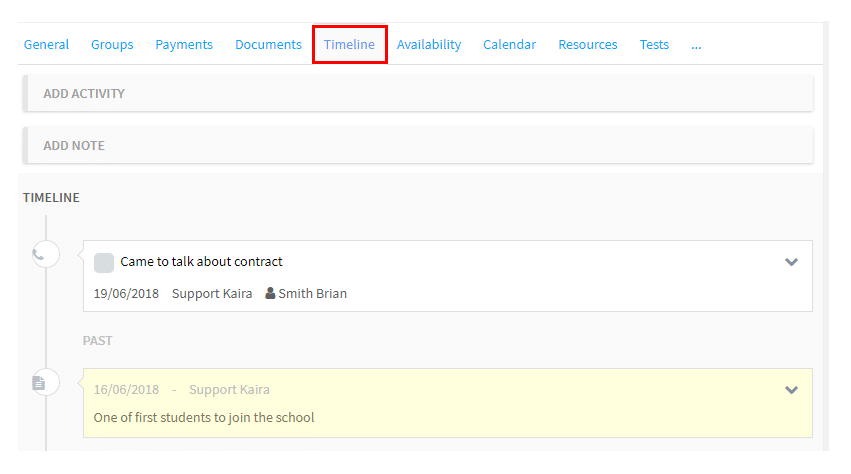Click the 'Came to talk about contract' title

(201, 262)
